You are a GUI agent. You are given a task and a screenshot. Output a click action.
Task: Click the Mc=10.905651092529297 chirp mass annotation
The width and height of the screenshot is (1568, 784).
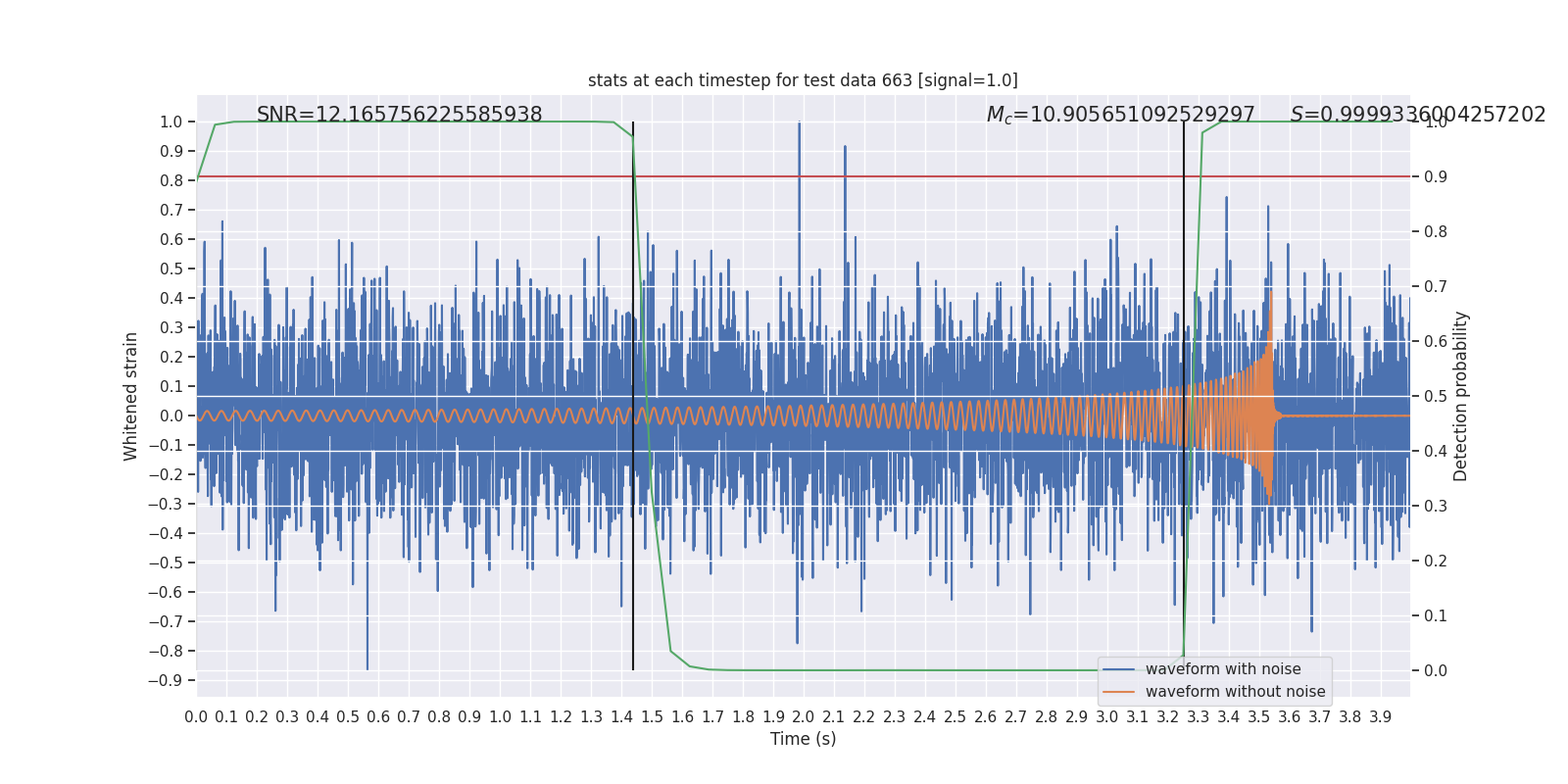[1120, 115]
